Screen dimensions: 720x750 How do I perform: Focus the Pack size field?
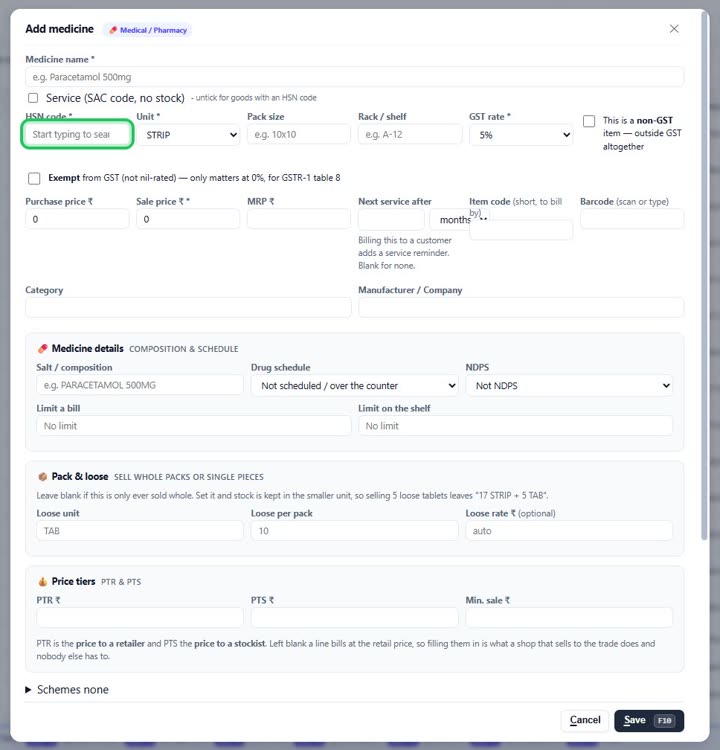coord(299,134)
